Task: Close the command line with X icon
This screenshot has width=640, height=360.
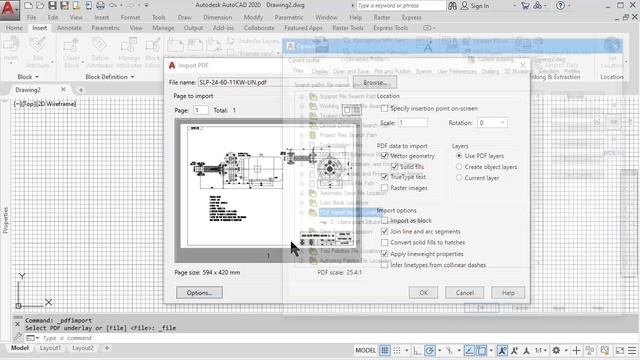Action: (x=17, y=324)
